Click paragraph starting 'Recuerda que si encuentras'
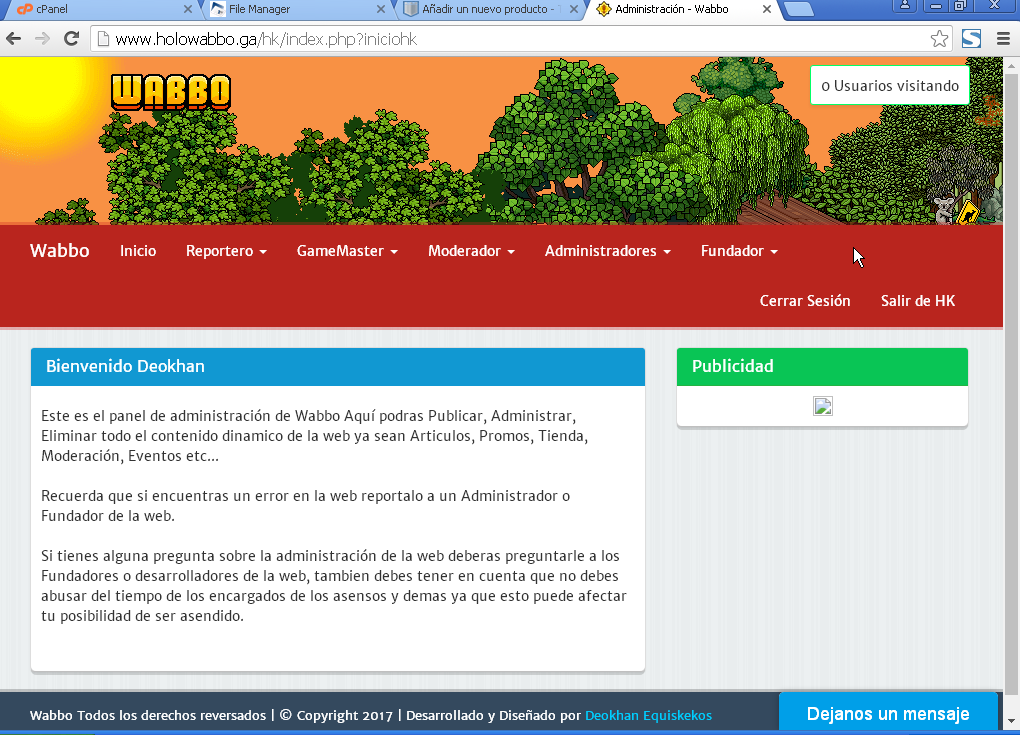 (306, 506)
